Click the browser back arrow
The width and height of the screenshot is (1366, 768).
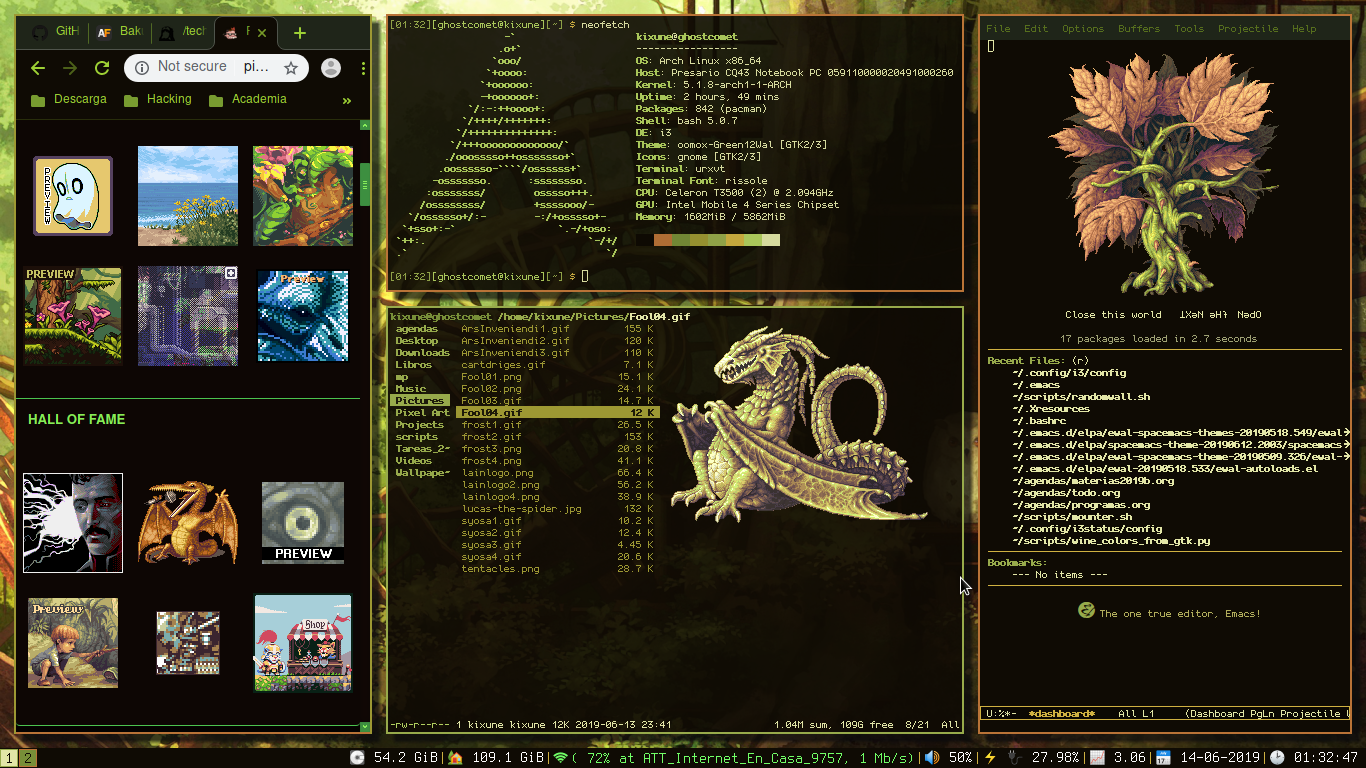(x=38, y=68)
